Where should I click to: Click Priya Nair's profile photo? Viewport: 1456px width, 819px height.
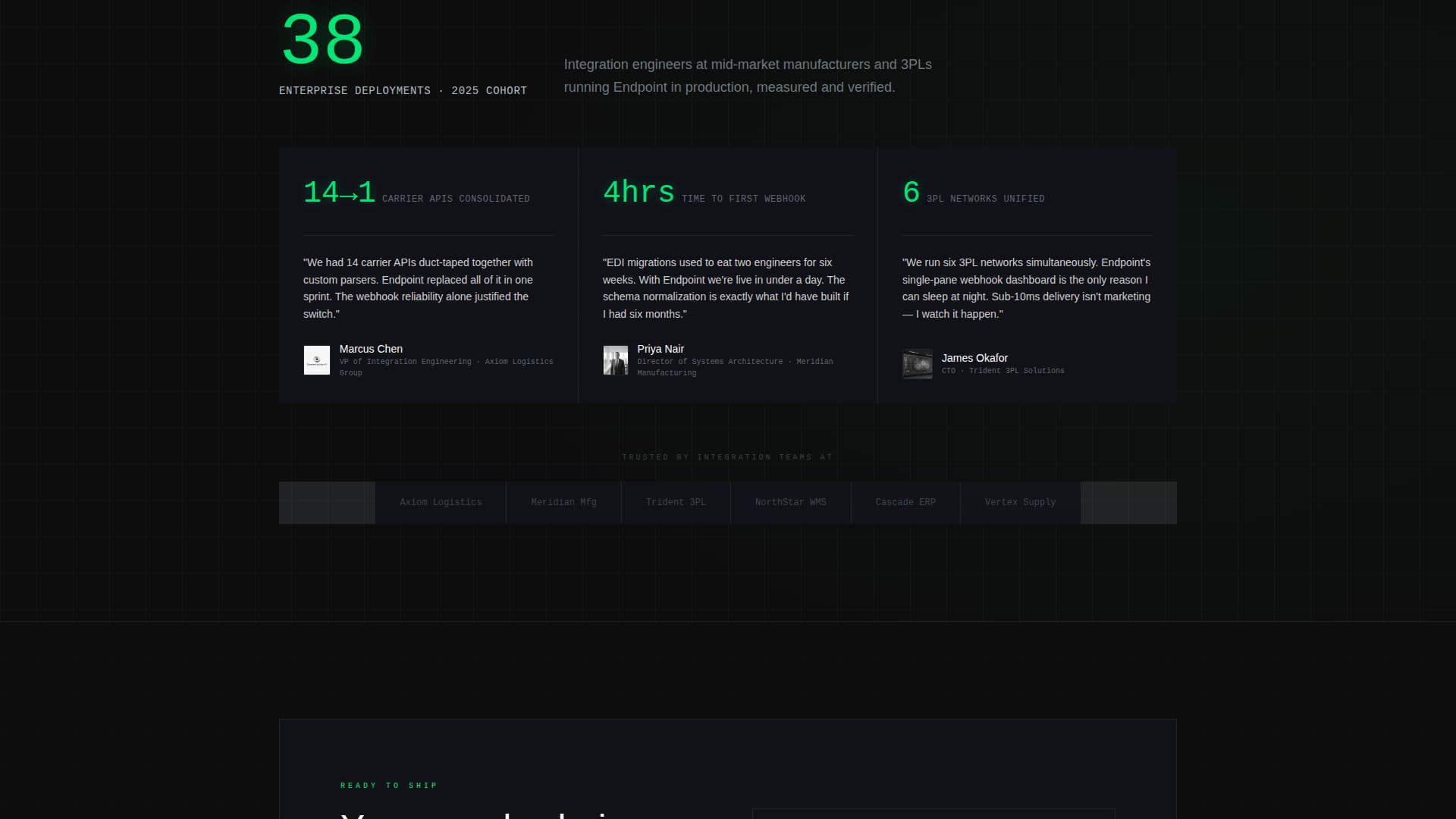(x=615, y=360)
